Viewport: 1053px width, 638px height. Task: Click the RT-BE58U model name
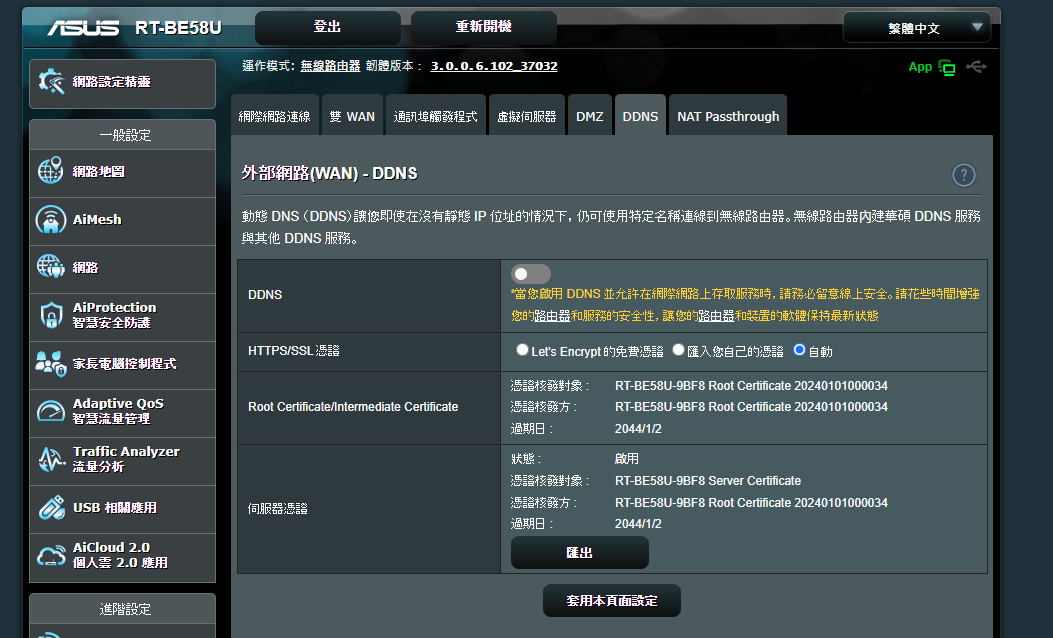(178, 28)
